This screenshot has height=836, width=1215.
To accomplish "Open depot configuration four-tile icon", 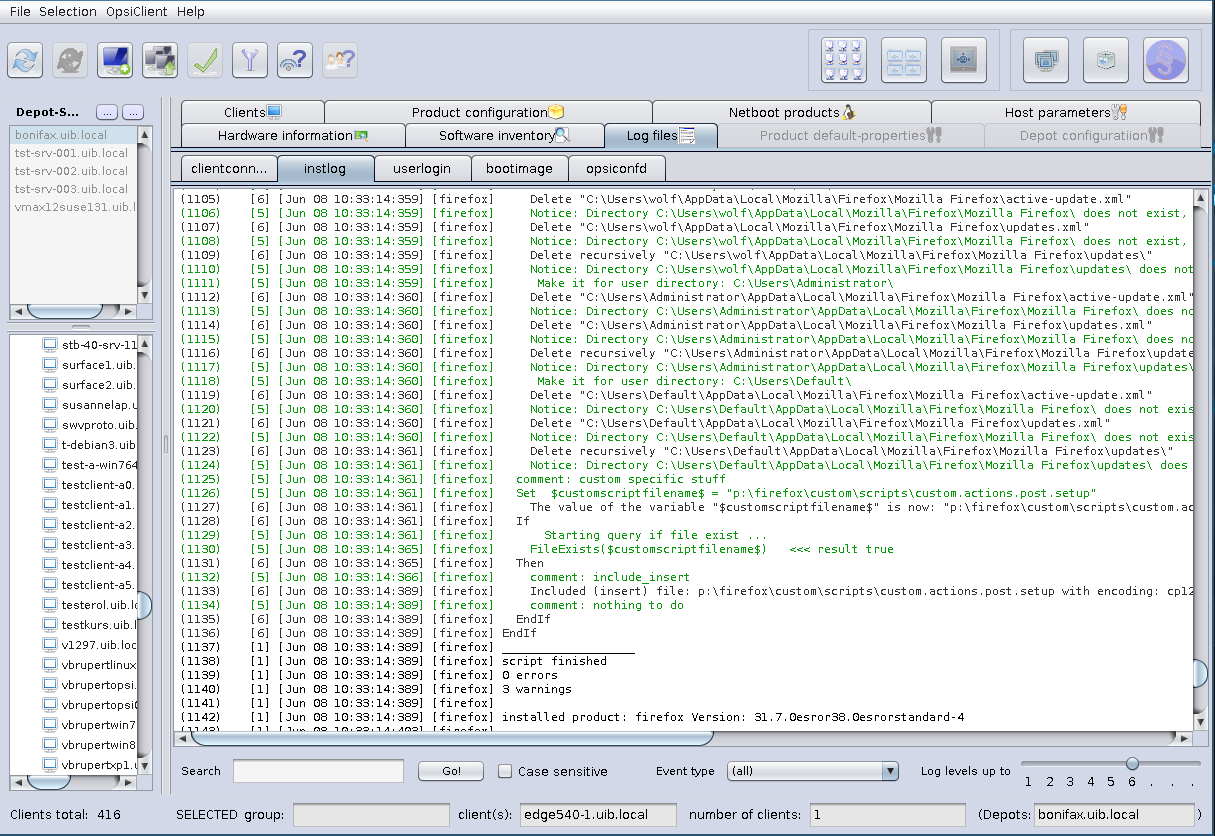I will [x=904, y=60].
